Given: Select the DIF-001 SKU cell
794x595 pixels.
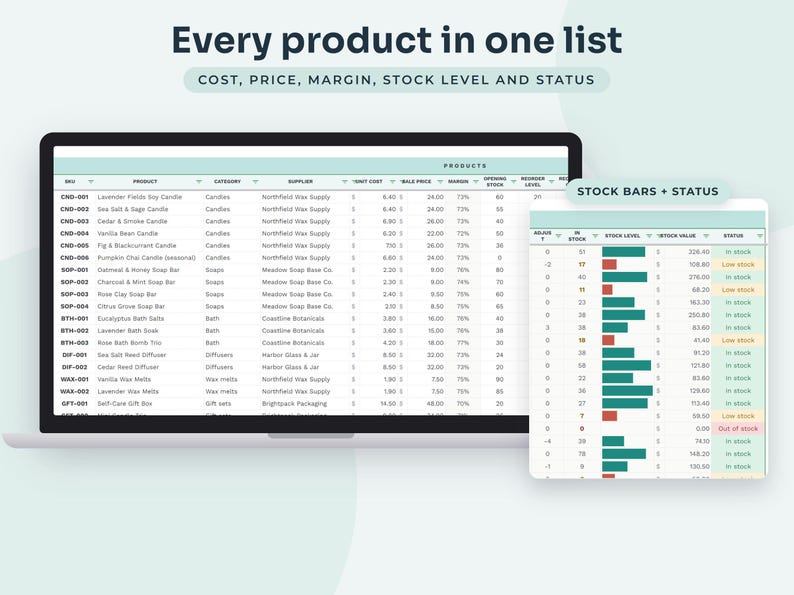Looking at the screenshot, I should coord(74,355).
